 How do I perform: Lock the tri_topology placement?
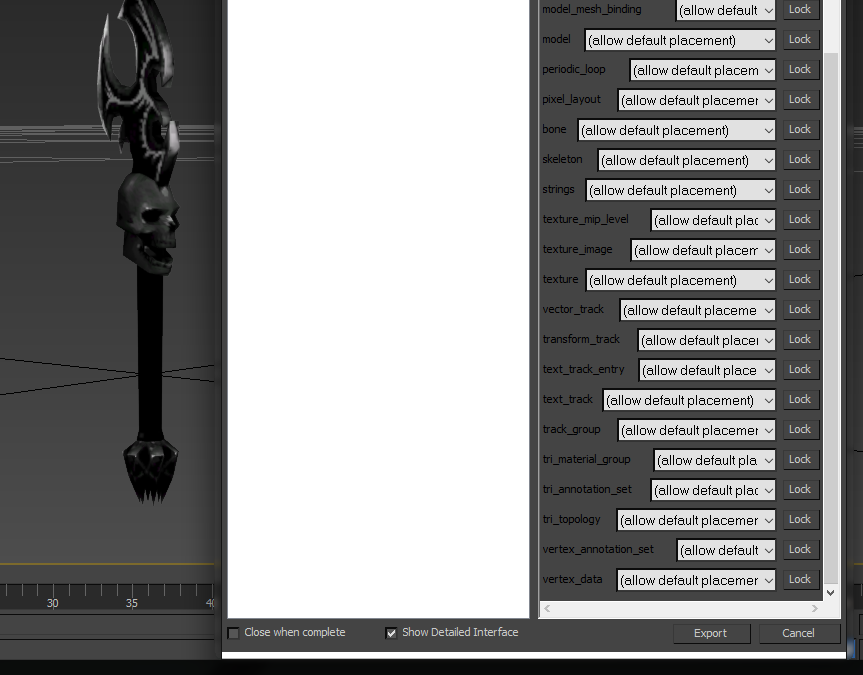click(800, 520)
